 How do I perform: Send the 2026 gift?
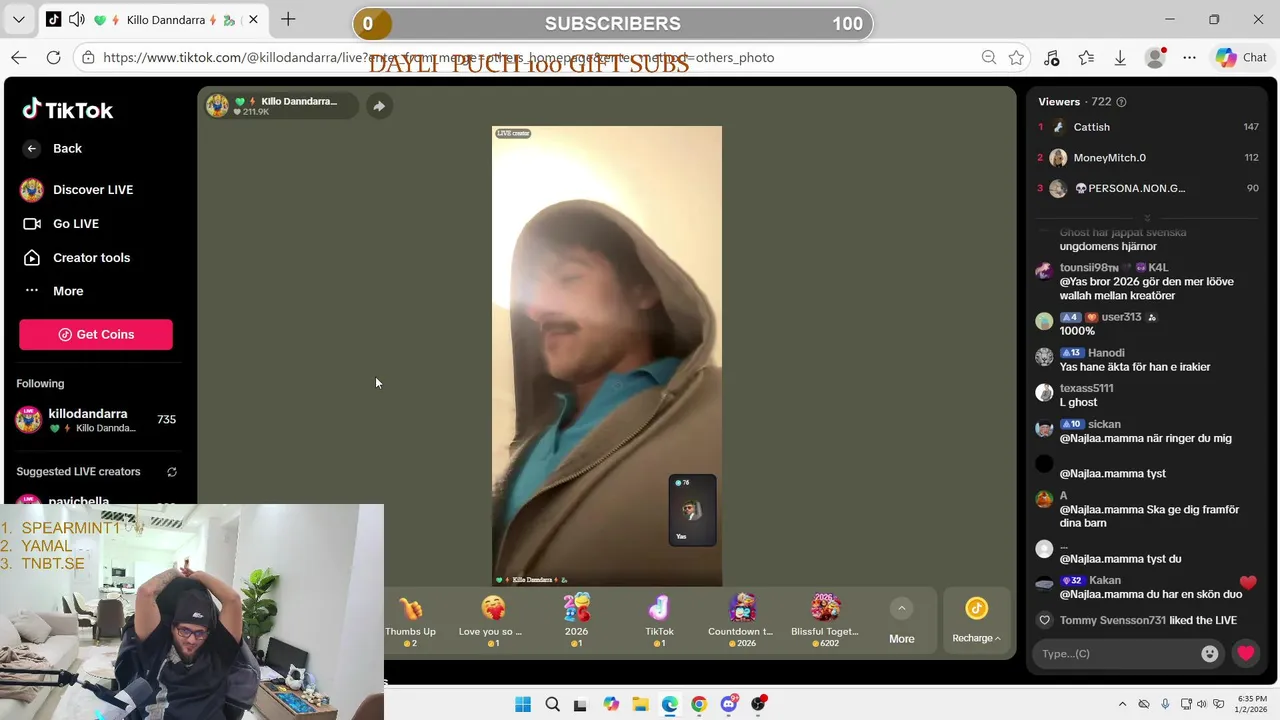[576, 621]
